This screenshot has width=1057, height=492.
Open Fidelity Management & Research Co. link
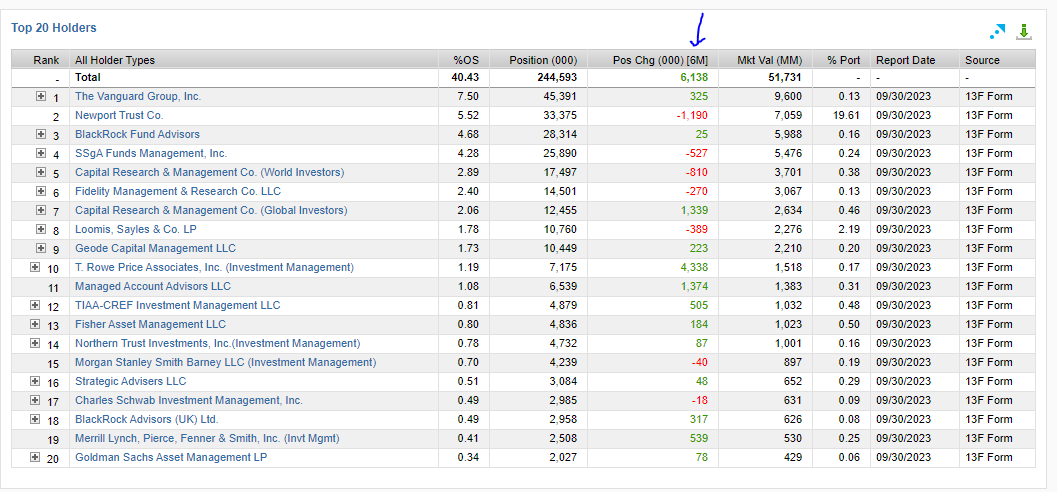[178, 191]
